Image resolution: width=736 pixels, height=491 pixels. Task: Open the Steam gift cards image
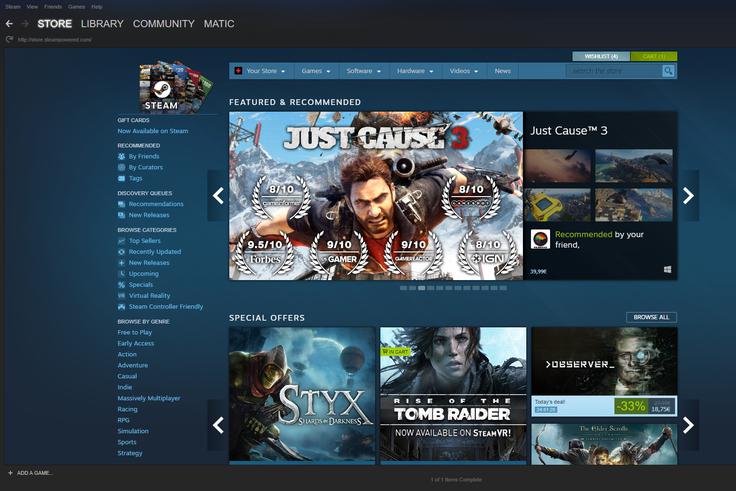click(x=175, y=86)
